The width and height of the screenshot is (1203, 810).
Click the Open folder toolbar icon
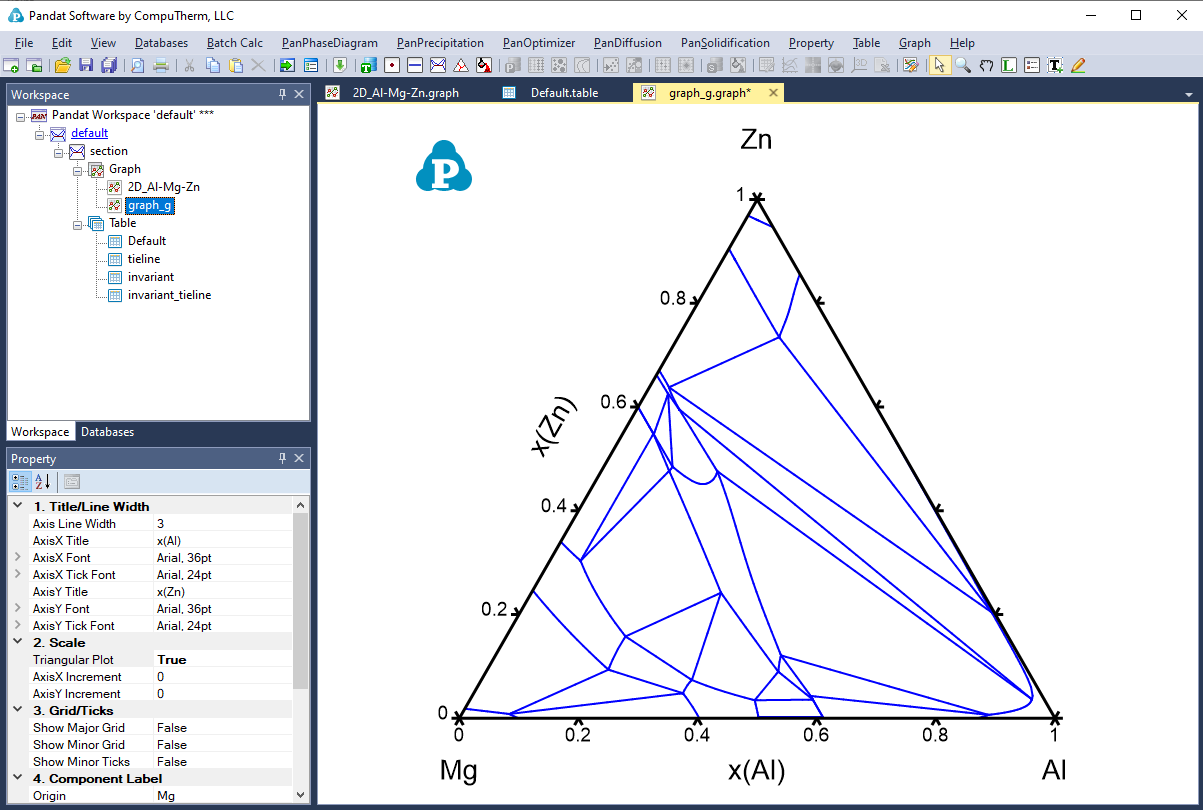coord(62,65)
